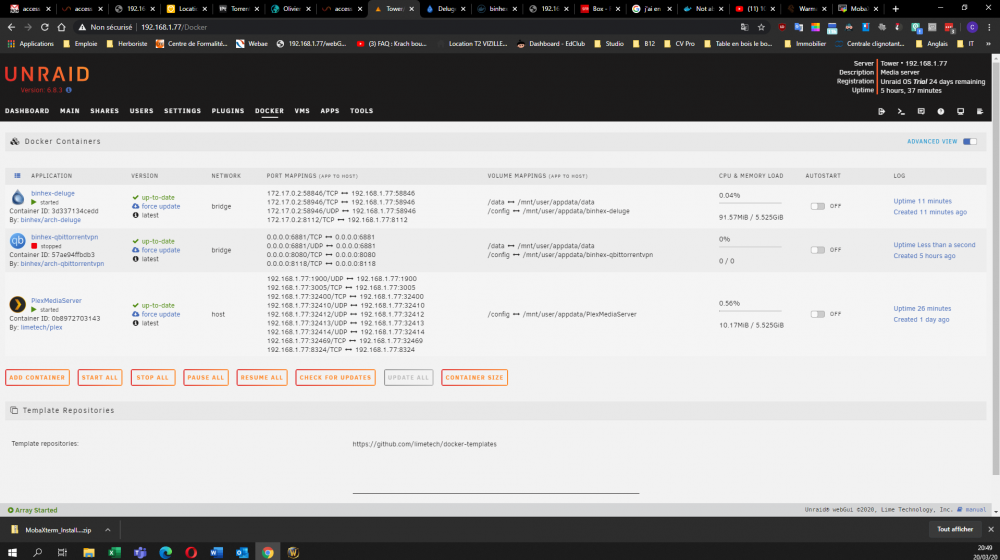This screenshot has width=1000, height=560.
Task: Expand the MobaXterm download options chevron
Action: 108,530
